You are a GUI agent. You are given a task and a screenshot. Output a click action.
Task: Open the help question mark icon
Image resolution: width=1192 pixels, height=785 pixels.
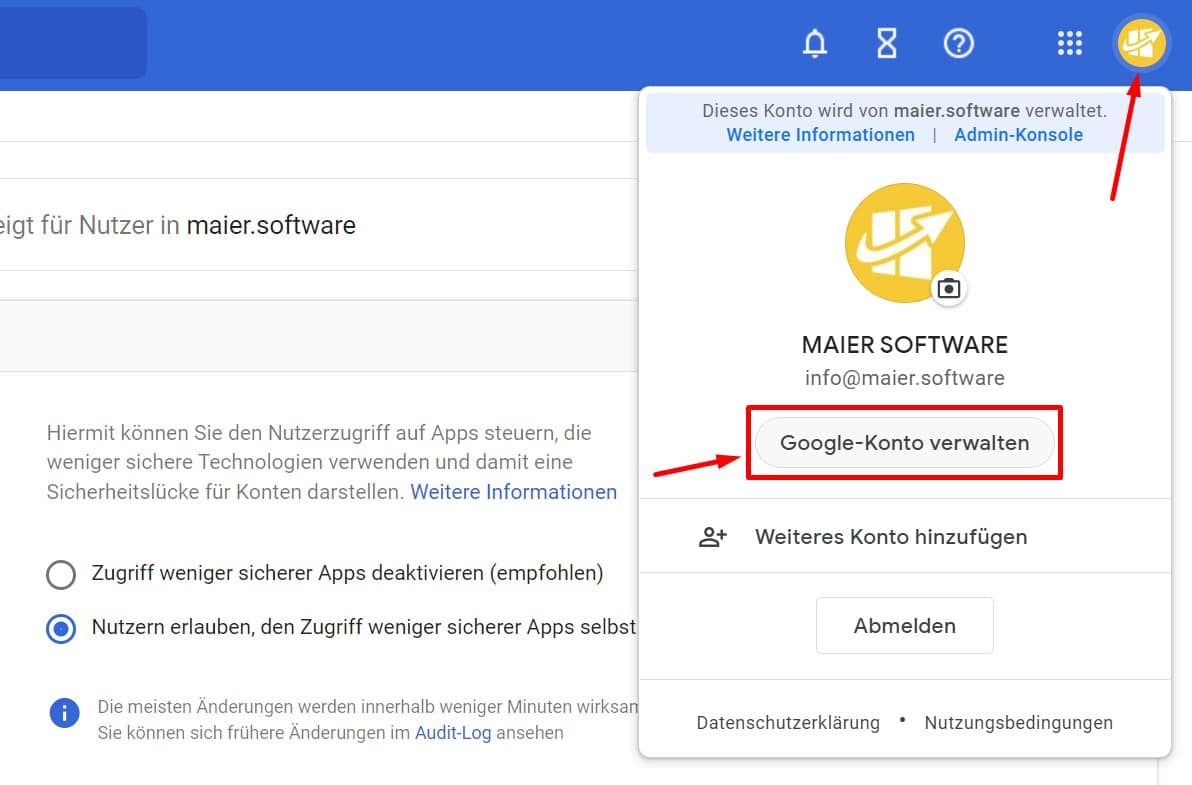coord(958,44)
